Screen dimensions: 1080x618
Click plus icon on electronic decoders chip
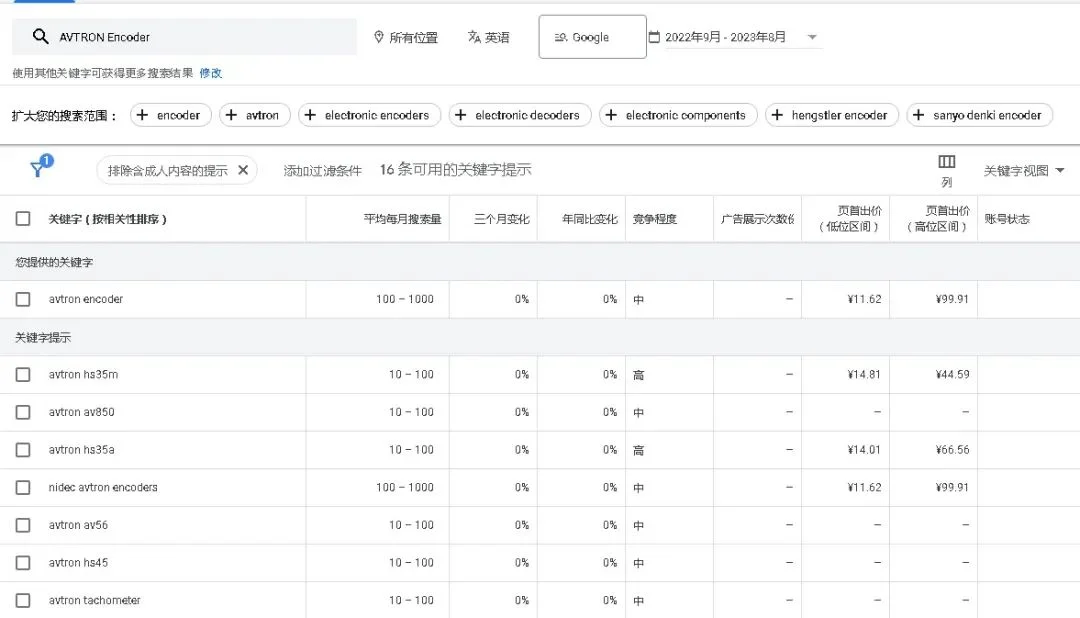click(461, 115)
